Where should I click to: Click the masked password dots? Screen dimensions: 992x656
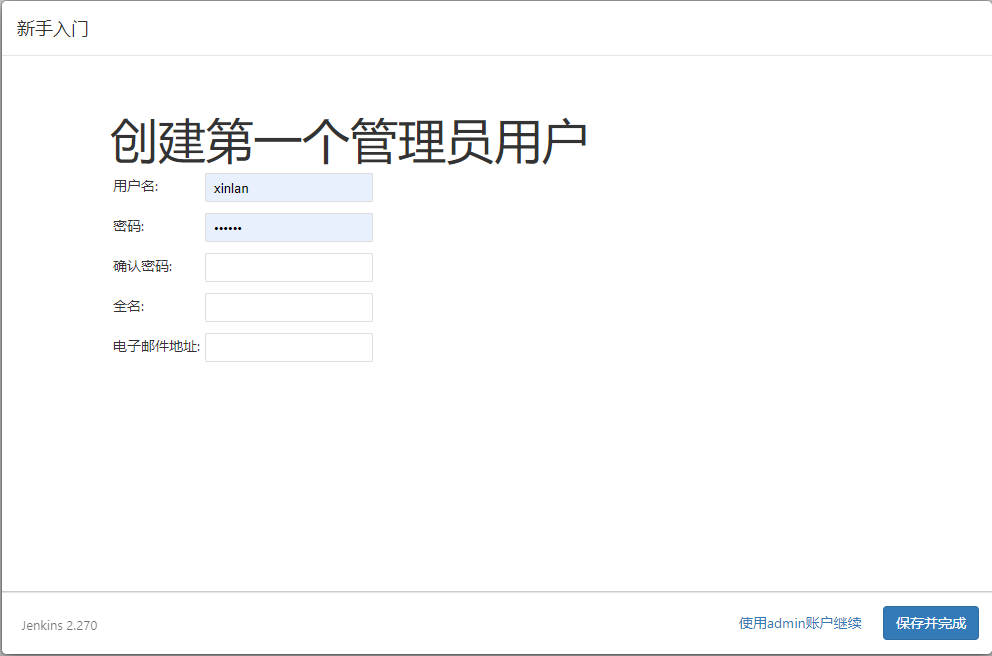(x=229, y=227)
